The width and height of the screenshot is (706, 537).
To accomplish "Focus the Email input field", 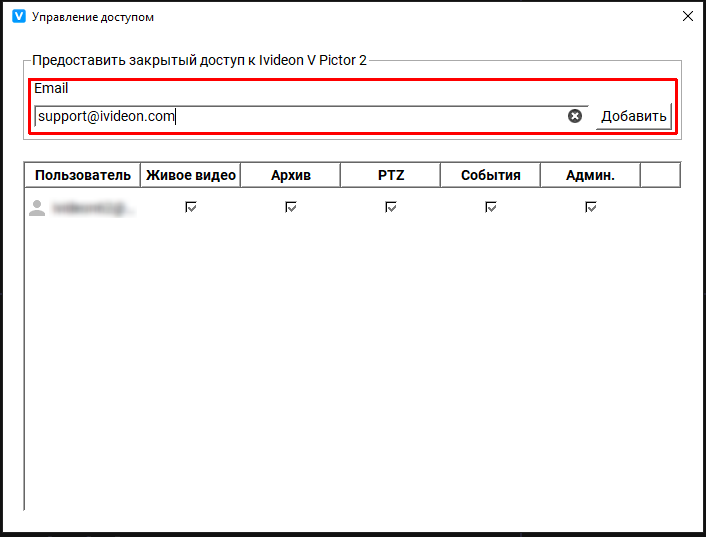I will [300, 116].
